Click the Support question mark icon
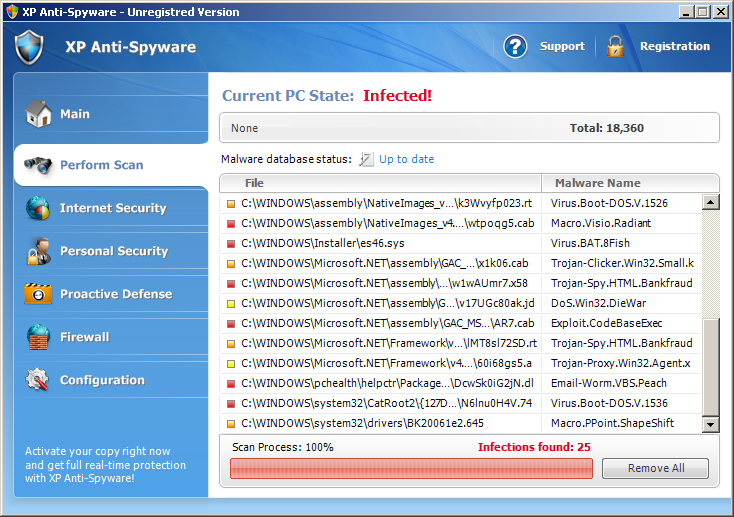The width and height of the screenshot is (734, 517). (515, 46)
